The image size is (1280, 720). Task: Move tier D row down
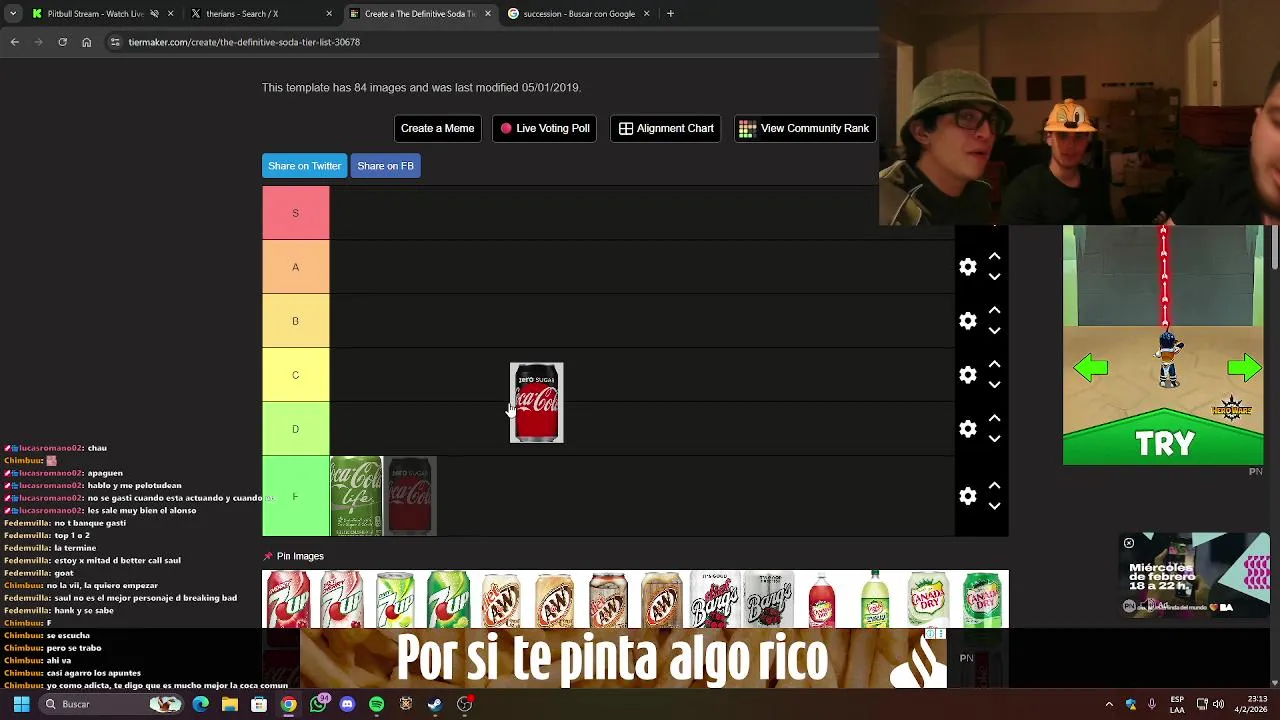pyautogui.click(x=994, y=439)
